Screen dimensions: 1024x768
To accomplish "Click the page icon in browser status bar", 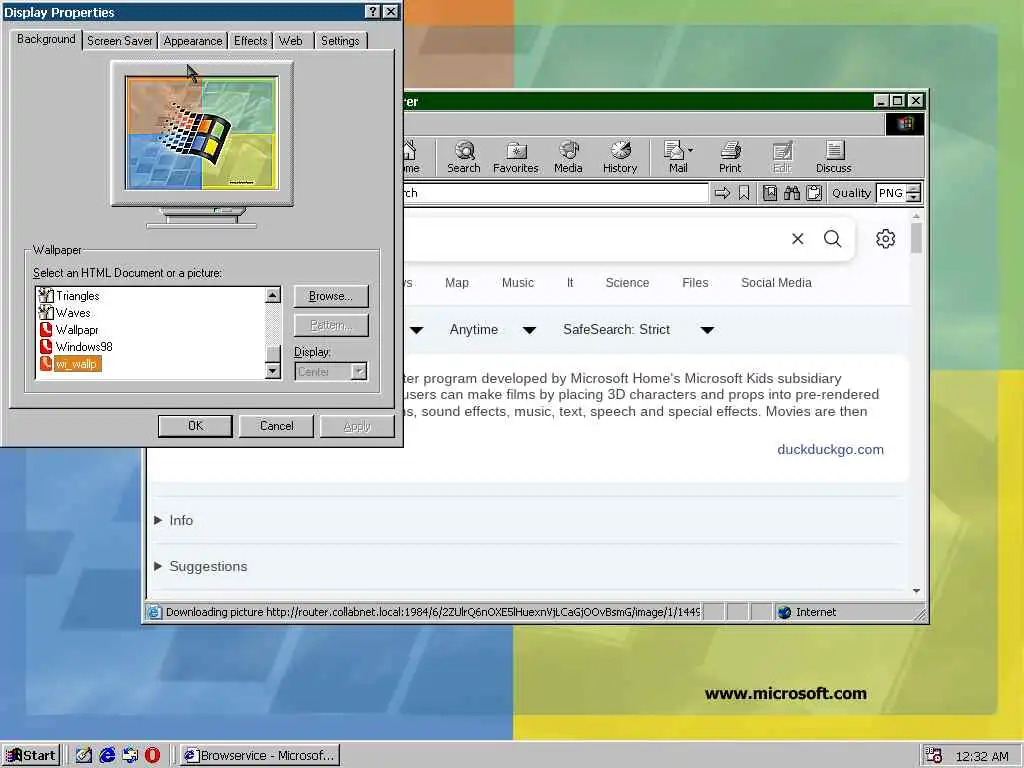I will click(154, 612).
